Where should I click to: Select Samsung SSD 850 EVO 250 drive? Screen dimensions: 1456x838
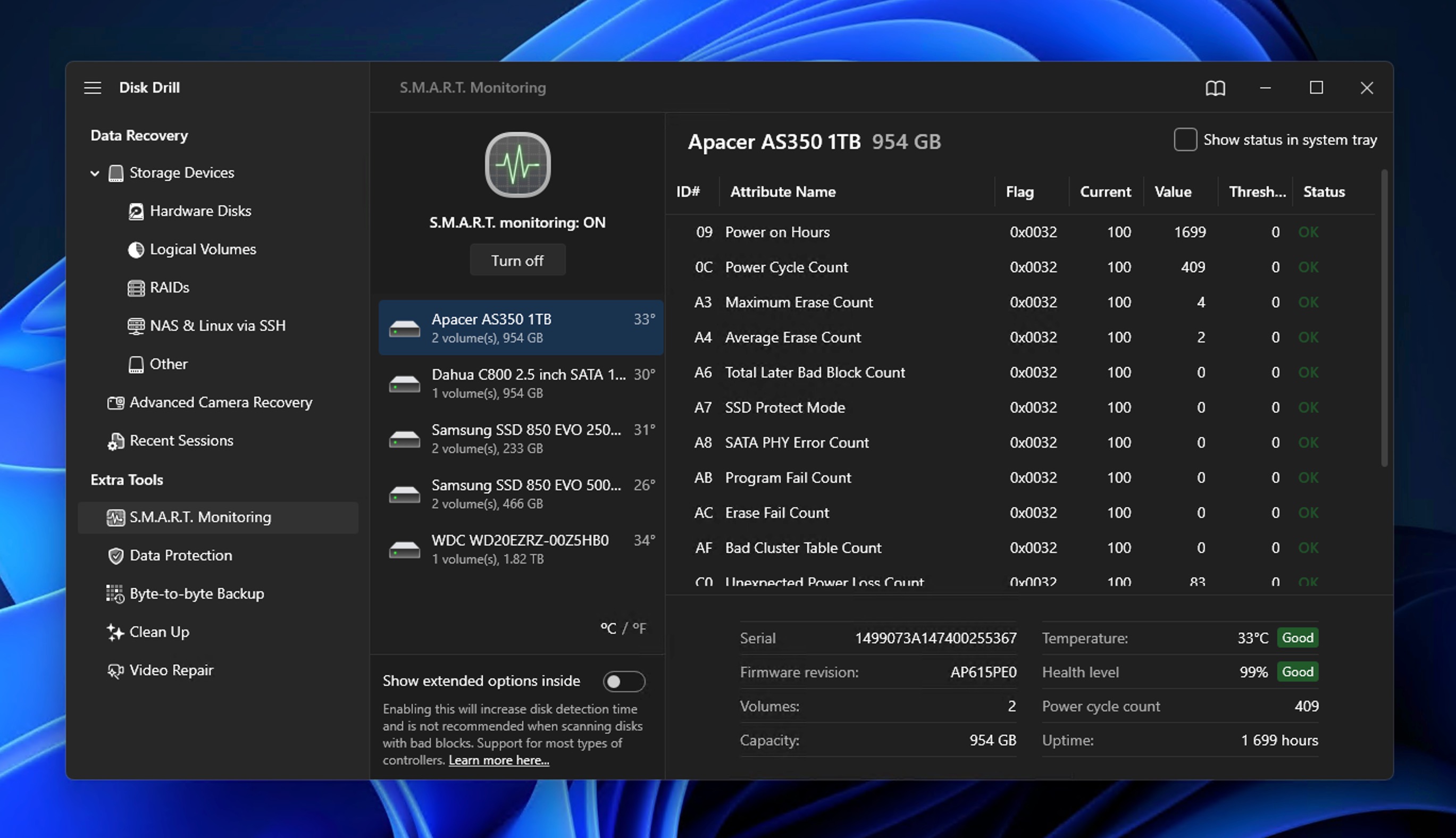[521, 439]
